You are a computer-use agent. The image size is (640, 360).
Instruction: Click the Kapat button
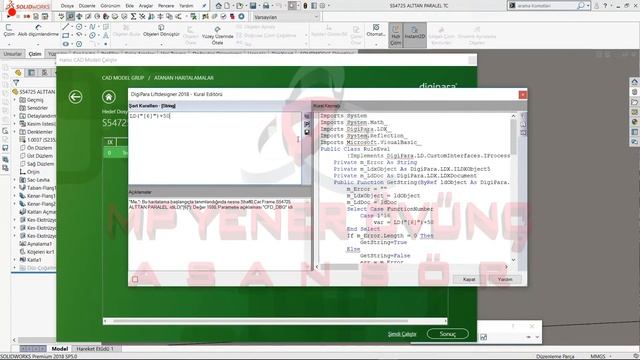tap(469, 279)
